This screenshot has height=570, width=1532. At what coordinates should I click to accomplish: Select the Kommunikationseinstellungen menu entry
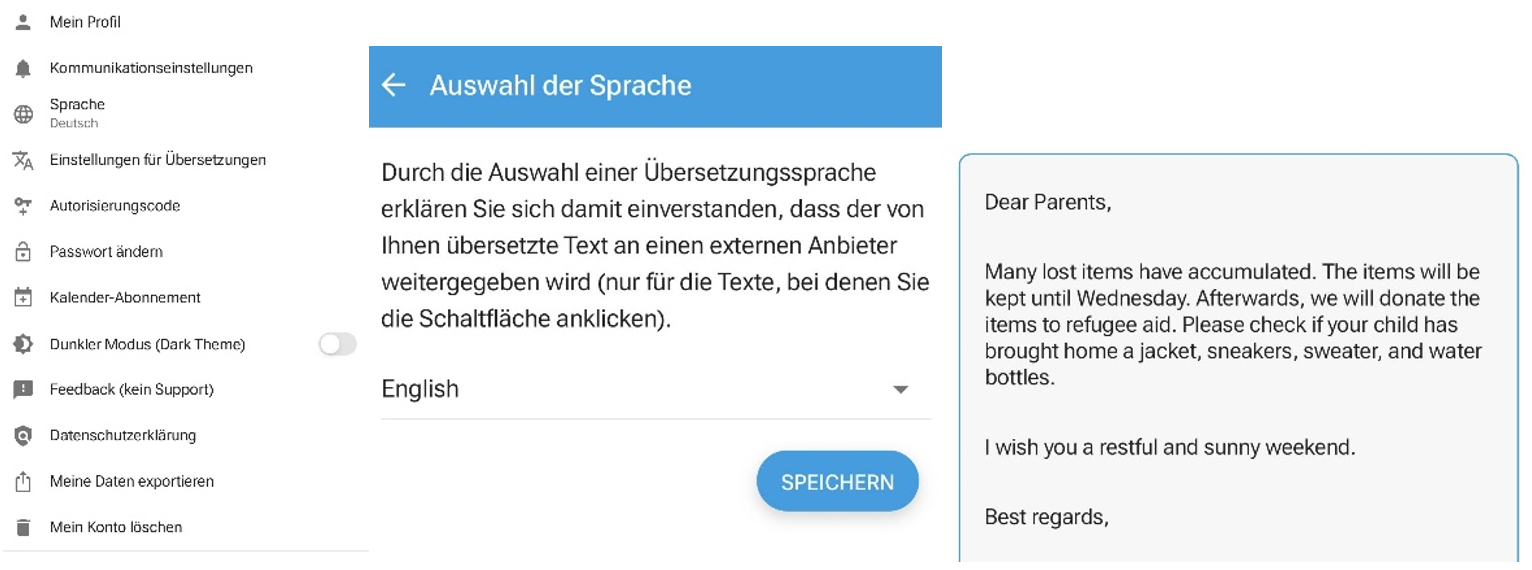[151, 69]
